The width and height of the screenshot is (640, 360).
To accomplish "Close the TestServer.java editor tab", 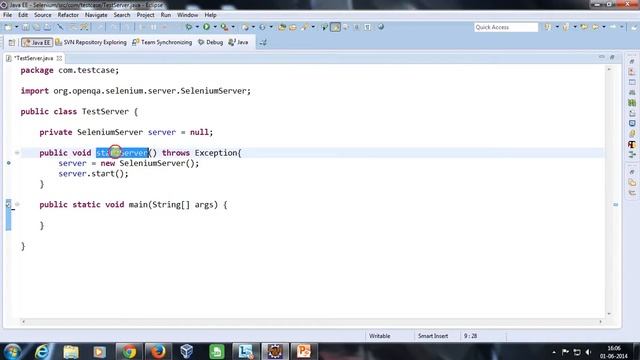I will point(60,58).
